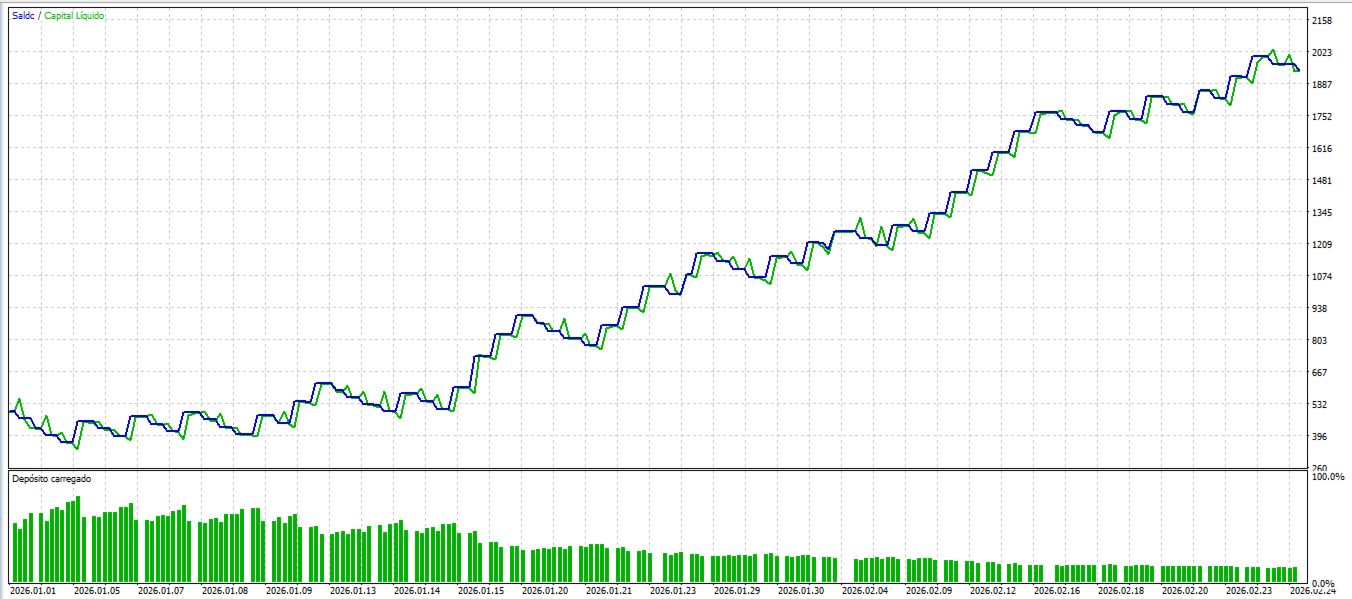Click the 2026.01.08 date label
Image resolution: width=1352 pixels, height=599 pixels.
(x=226, y=591)
